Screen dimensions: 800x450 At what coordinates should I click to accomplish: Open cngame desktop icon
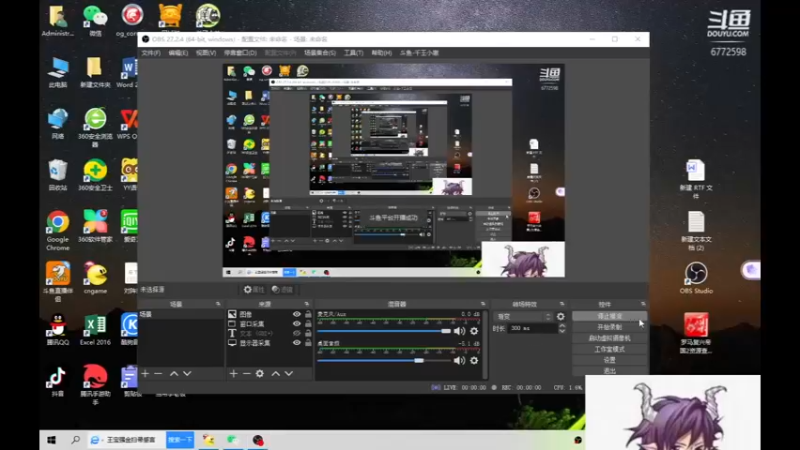pos(95,278)
